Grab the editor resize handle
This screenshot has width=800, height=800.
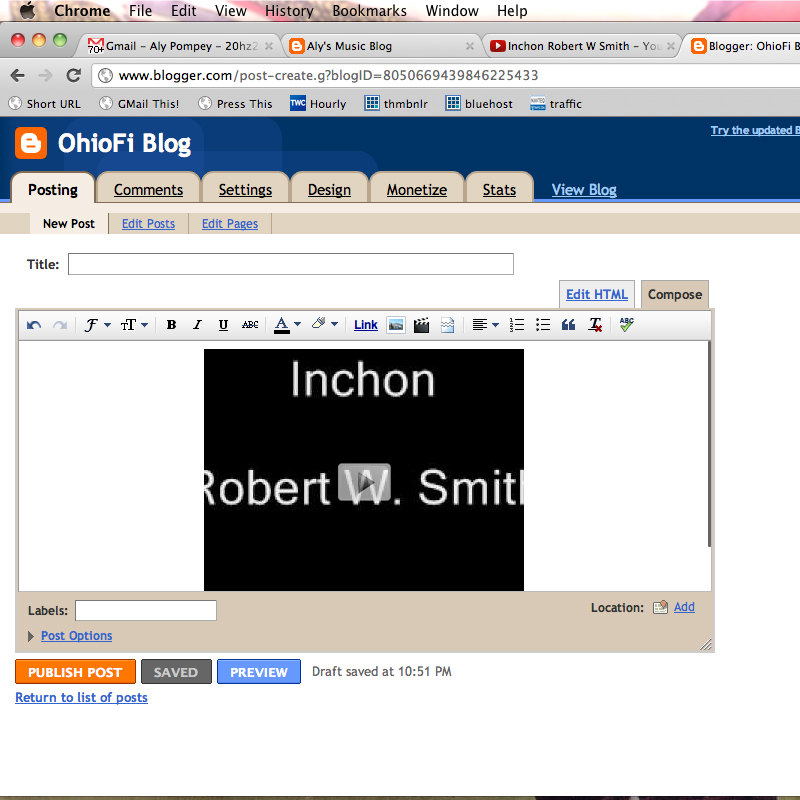(x=706, y=644)
